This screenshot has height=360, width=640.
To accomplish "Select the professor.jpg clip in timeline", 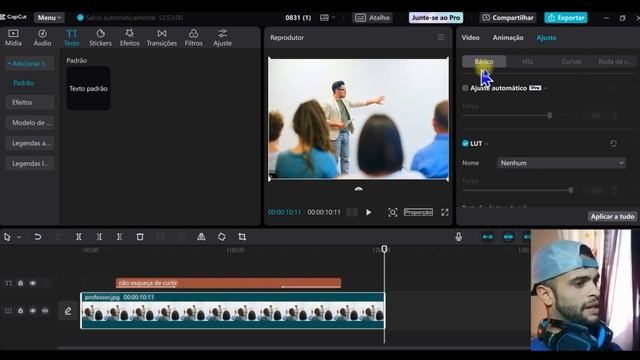I will 233,311.
